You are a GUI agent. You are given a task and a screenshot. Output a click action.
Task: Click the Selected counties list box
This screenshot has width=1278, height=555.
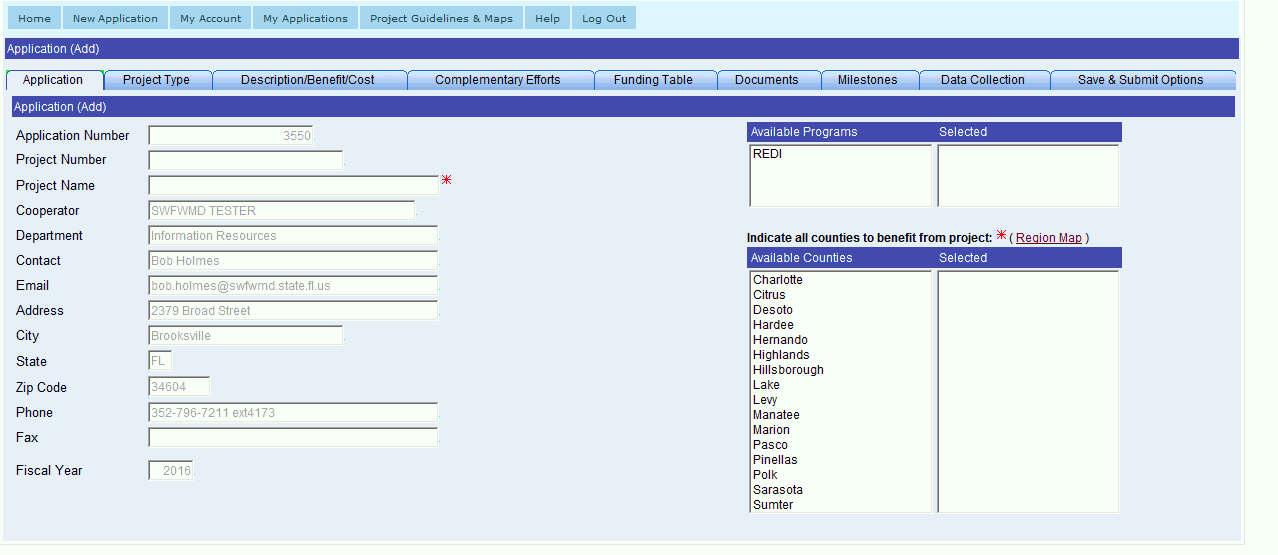click(1028, 390)
